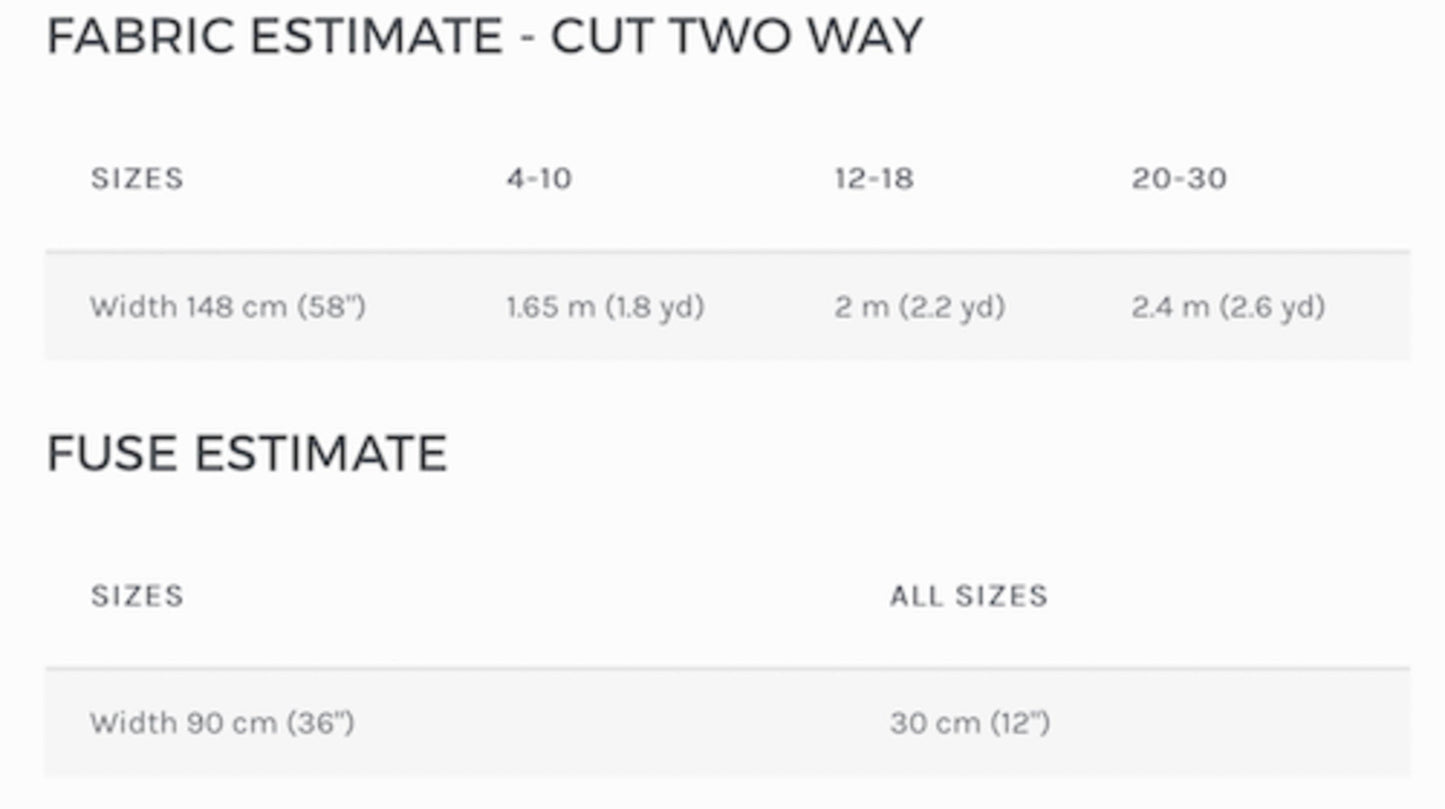Image resolution: width=1445 pixels, height=809 pixels.
Task: Click the Fuse Estimate heading
Action: click(246, 453)
